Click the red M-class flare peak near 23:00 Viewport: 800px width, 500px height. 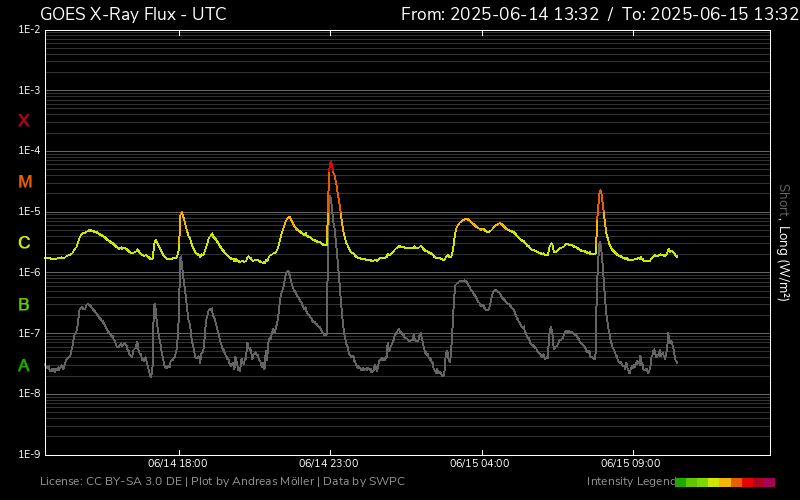click(x=331, y=163)
